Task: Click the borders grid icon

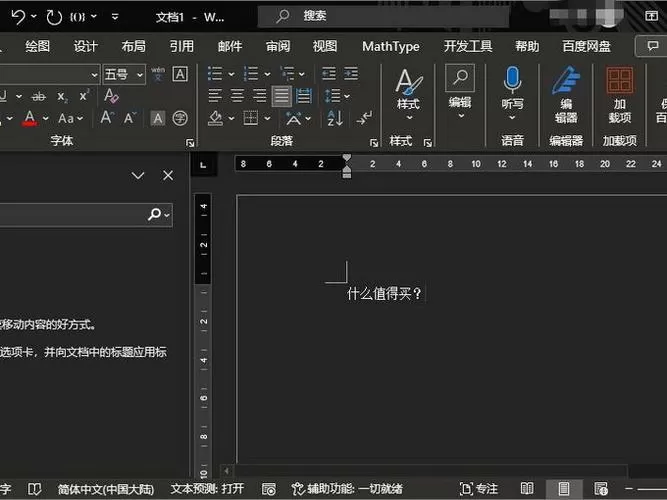Action: pyautogui.click(x=251, y=118)
